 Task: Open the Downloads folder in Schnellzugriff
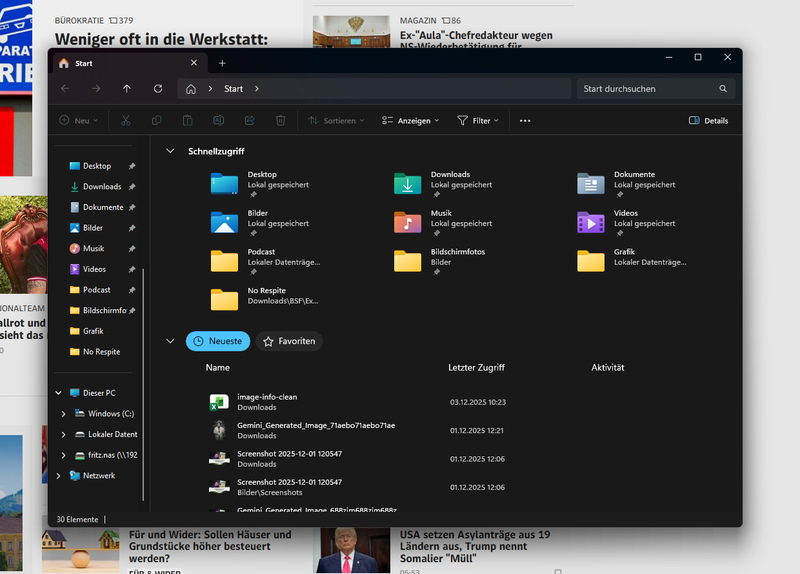click(x=408, y=184)
